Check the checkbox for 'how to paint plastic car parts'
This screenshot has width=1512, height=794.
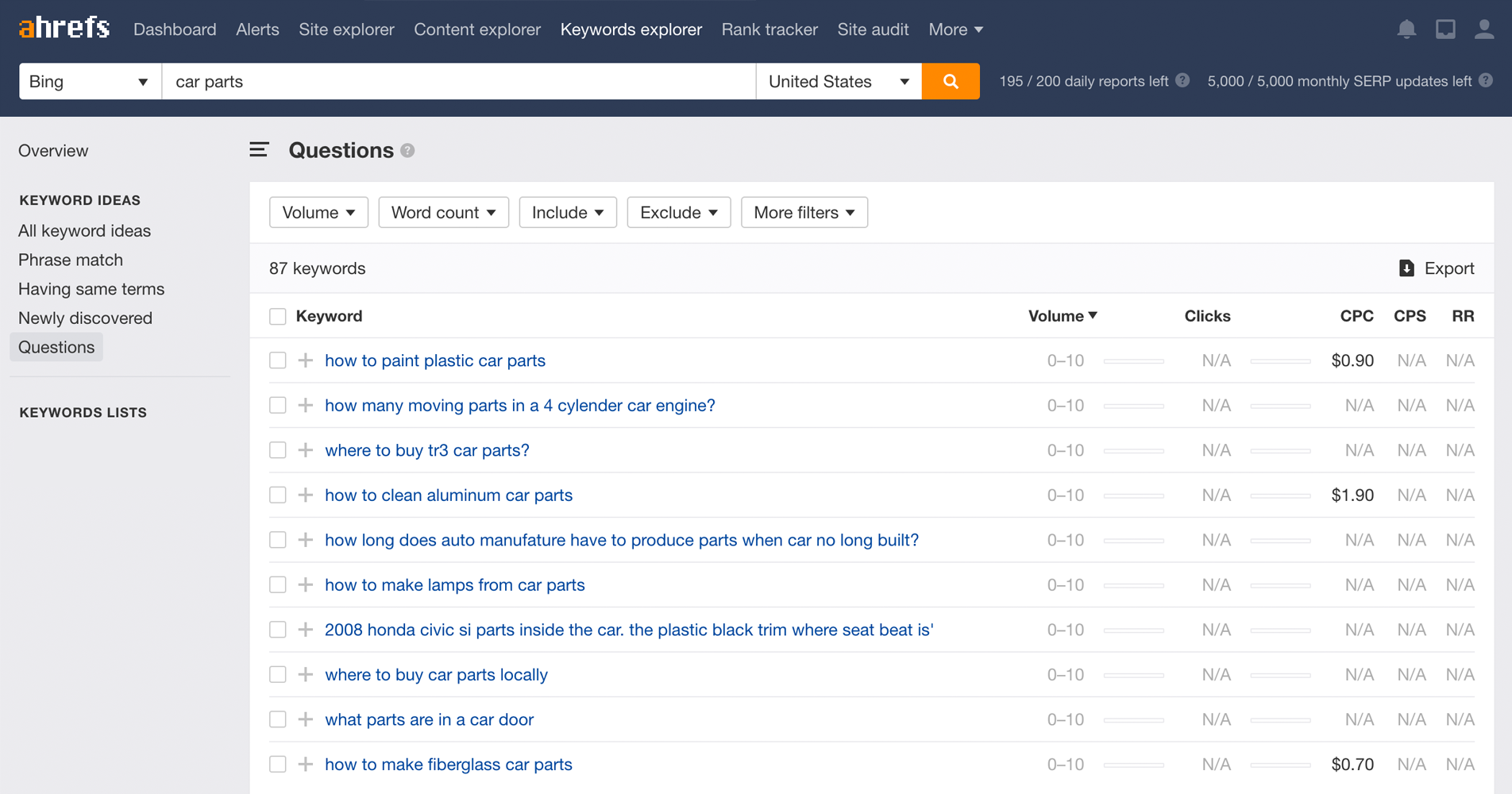point(277,360)
